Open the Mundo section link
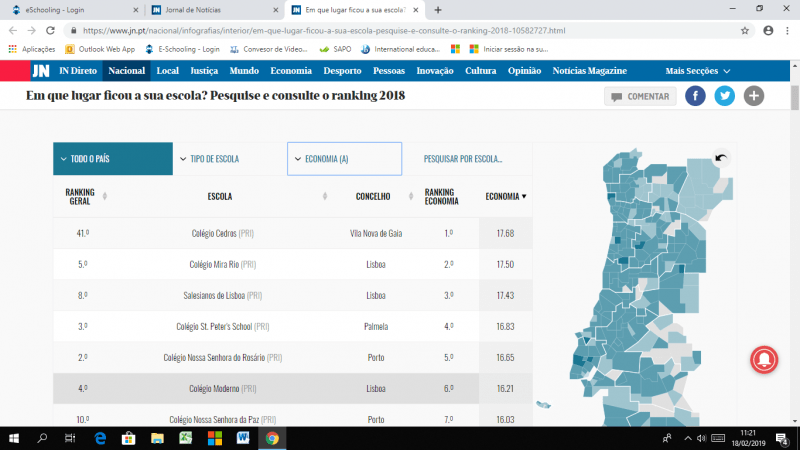 coord(244,71)
